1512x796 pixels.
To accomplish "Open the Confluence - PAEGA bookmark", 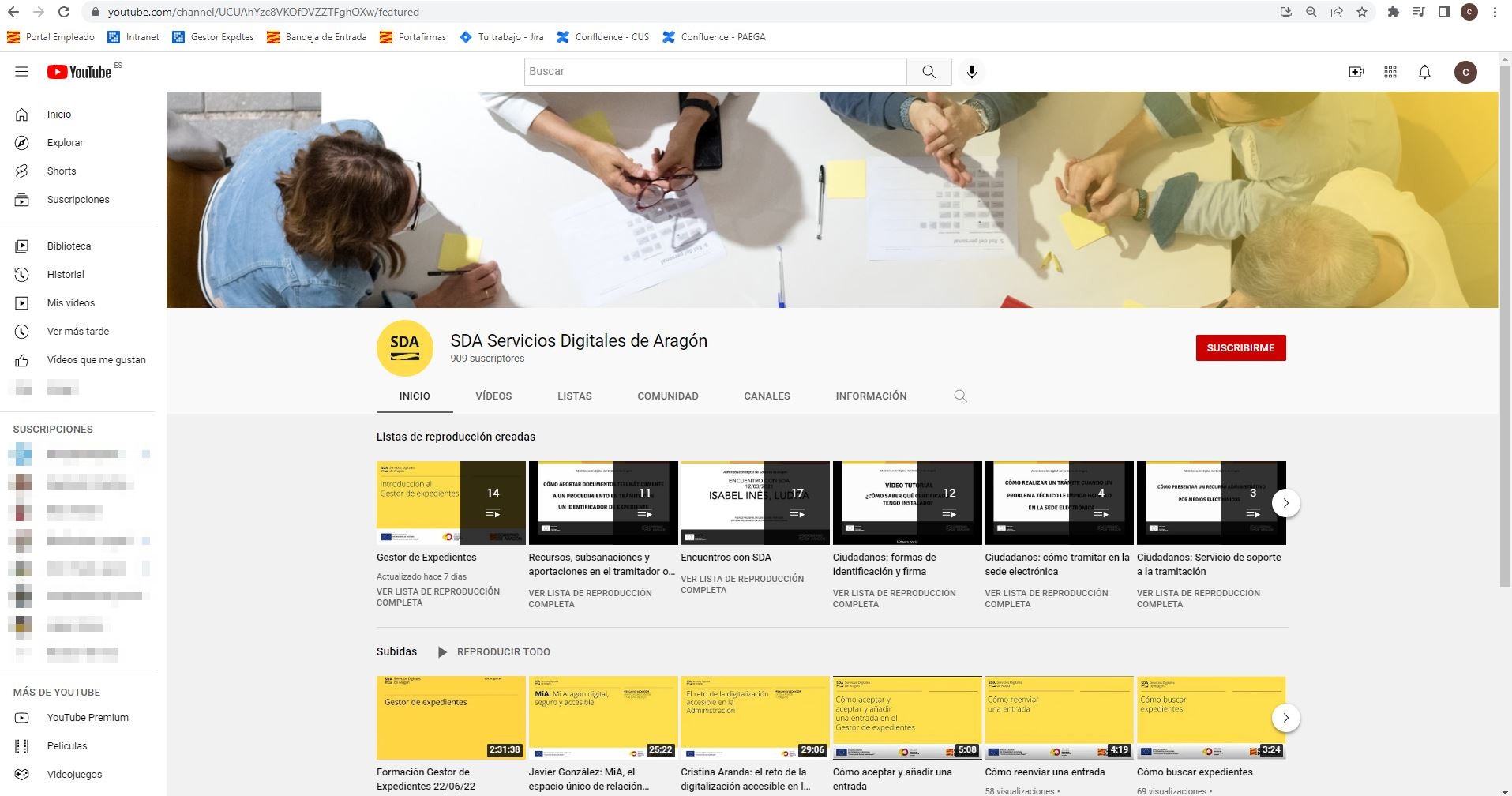I will [714, 37].
